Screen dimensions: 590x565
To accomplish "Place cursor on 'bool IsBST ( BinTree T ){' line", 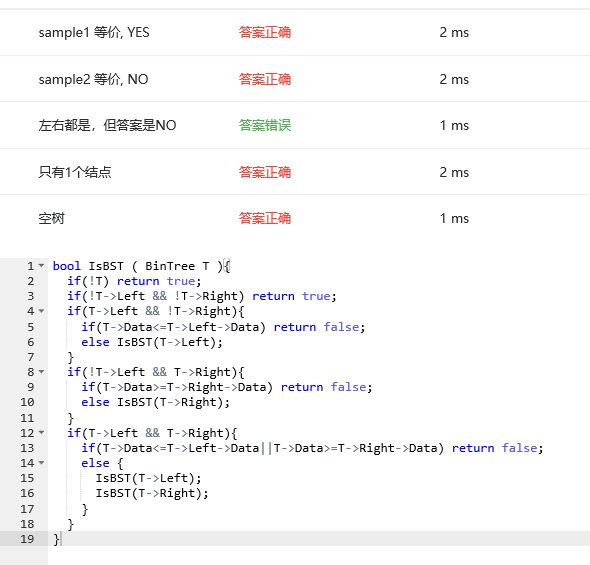I will pyautogui.click(x=141, y=266).
